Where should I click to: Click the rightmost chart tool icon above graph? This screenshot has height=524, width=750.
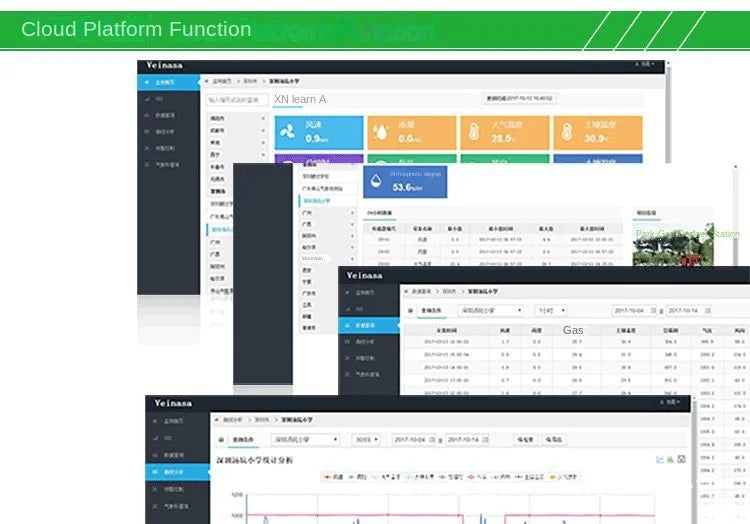point(682,459)
